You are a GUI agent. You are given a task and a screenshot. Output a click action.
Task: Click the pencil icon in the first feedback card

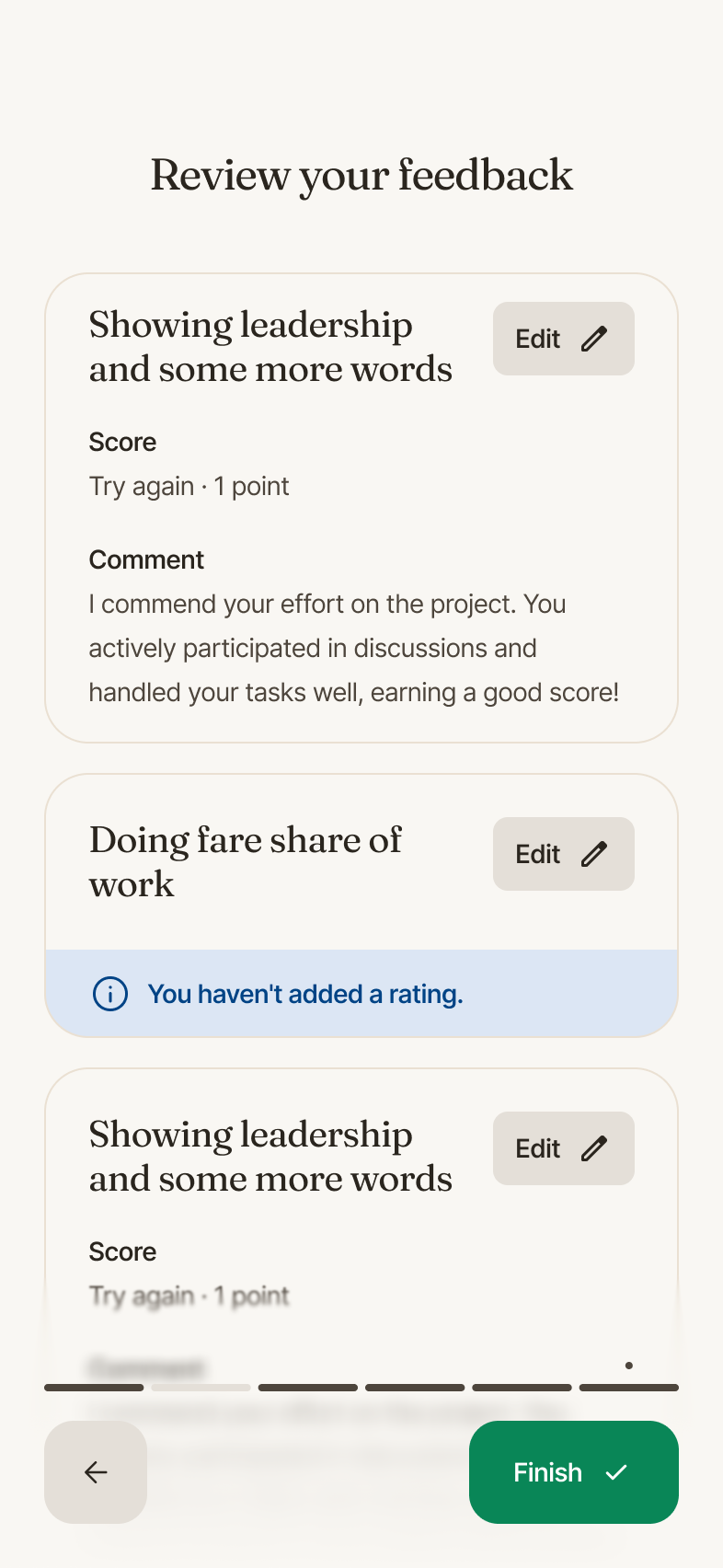594,339
